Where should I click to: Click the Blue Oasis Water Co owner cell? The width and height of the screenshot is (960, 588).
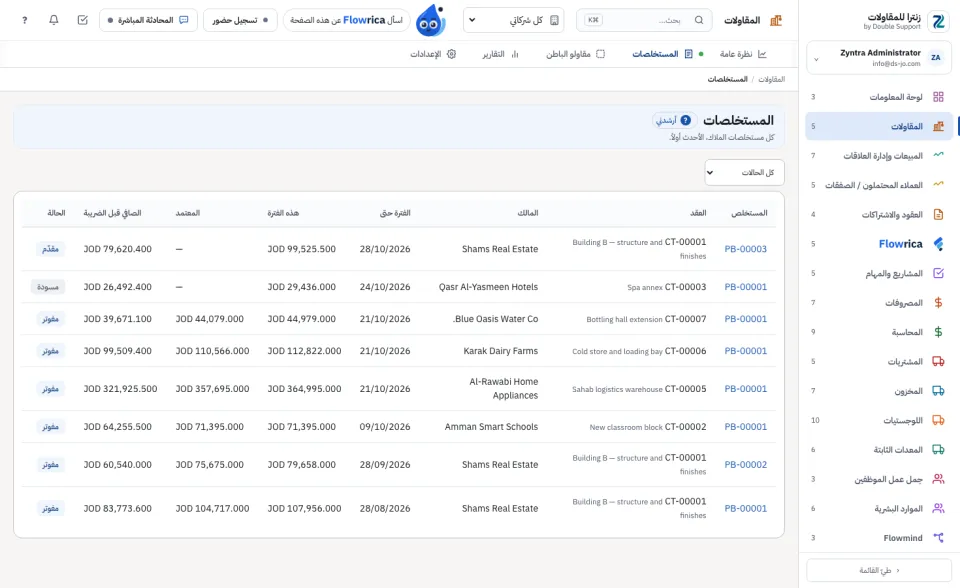495,318
